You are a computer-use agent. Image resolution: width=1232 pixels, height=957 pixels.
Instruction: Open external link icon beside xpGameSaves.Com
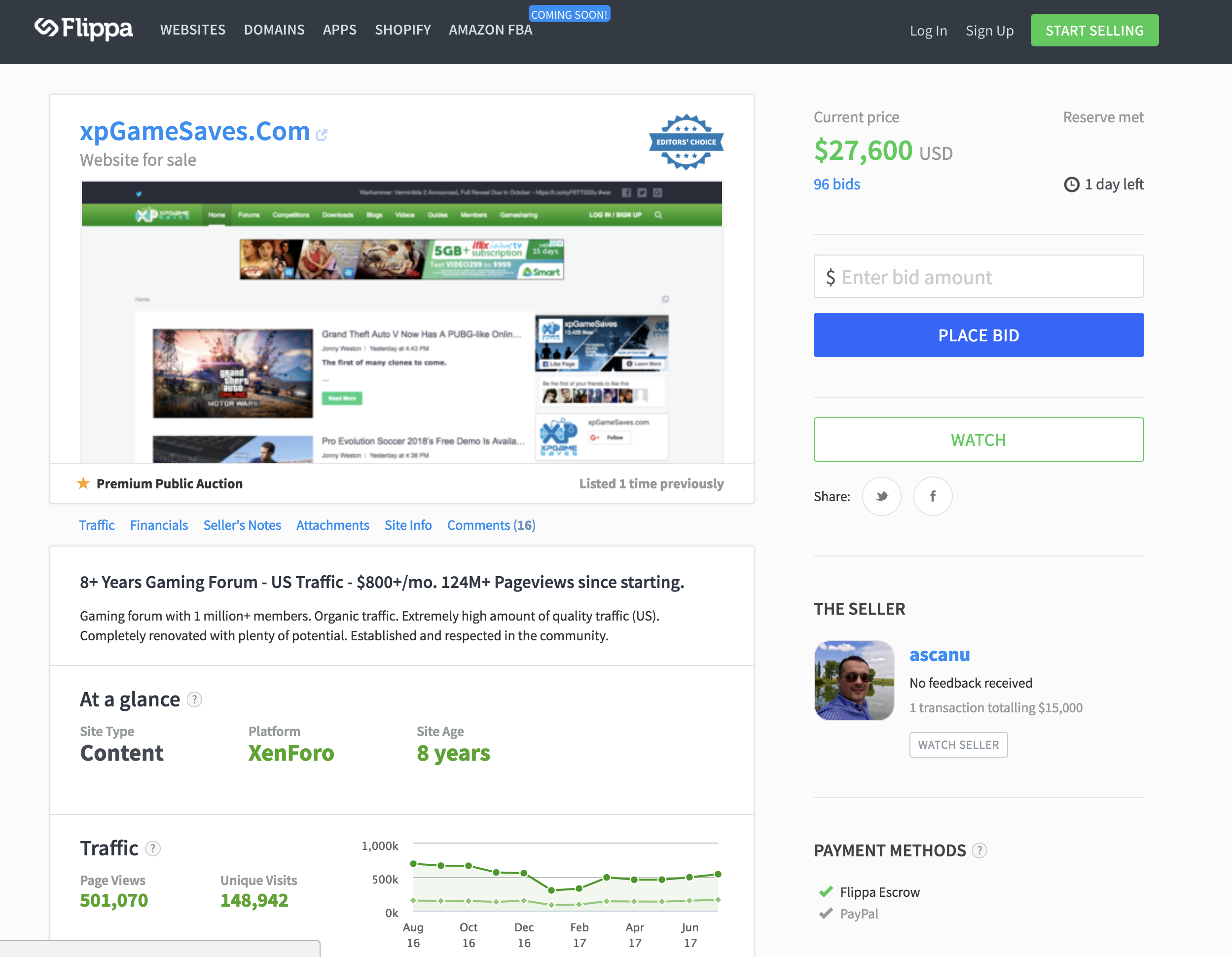[322, 135]
